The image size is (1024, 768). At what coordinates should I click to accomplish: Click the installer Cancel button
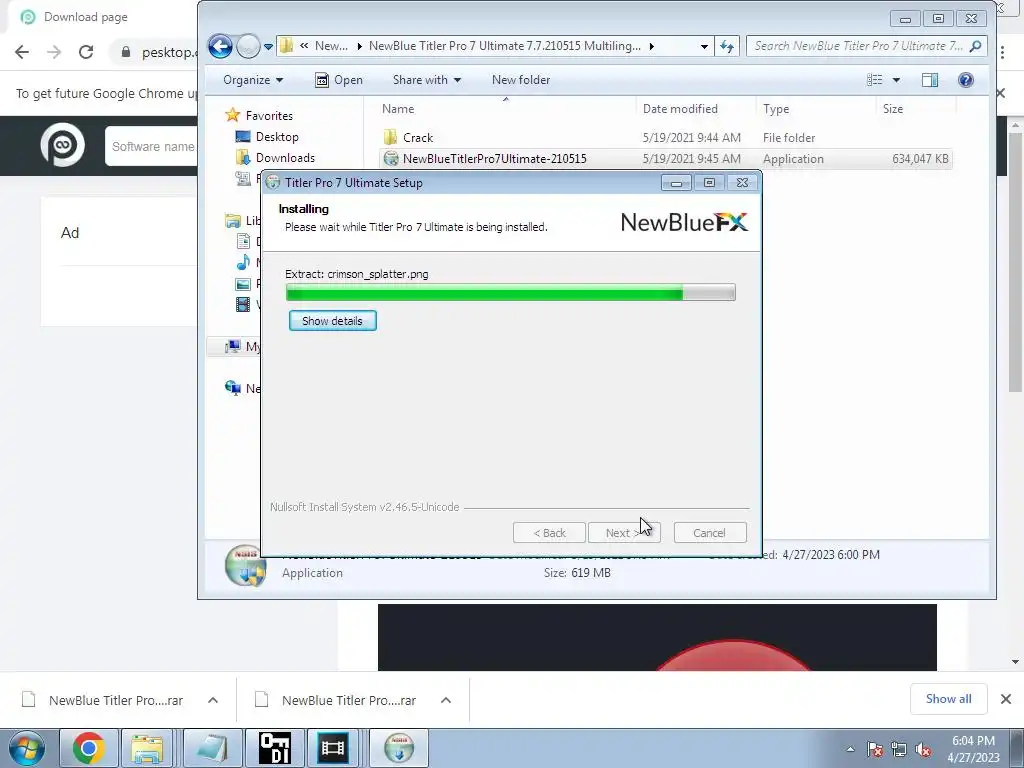pyautogui.click(x=709, y=533)
